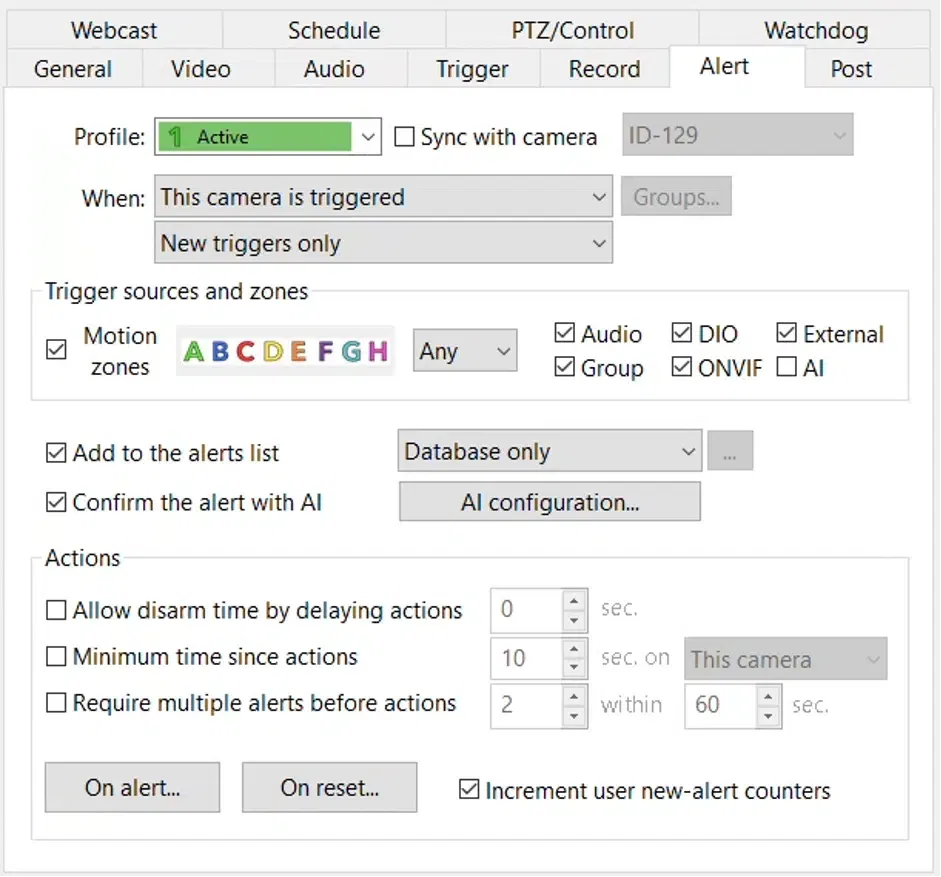Screen dimensions: 941x877
Task: Select motion zone A letter icon
Action: pos(194,352)
